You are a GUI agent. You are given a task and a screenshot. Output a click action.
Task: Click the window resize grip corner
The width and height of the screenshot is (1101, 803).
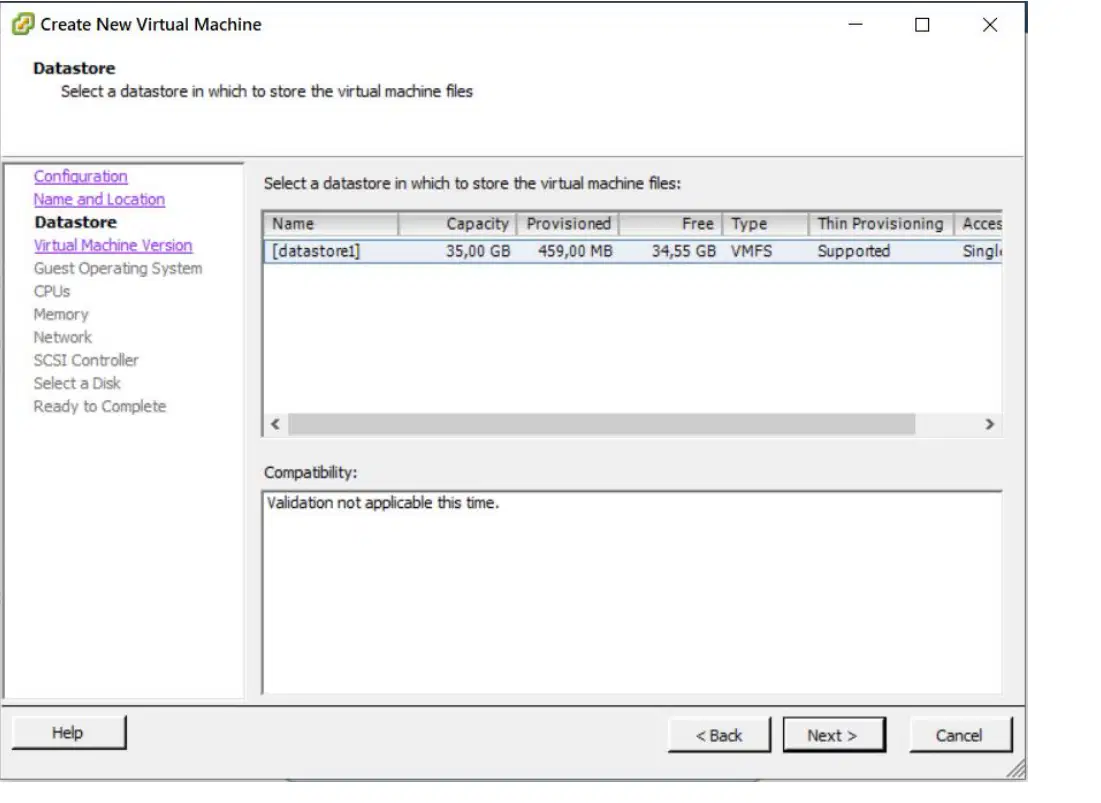tap(1015, 769)
